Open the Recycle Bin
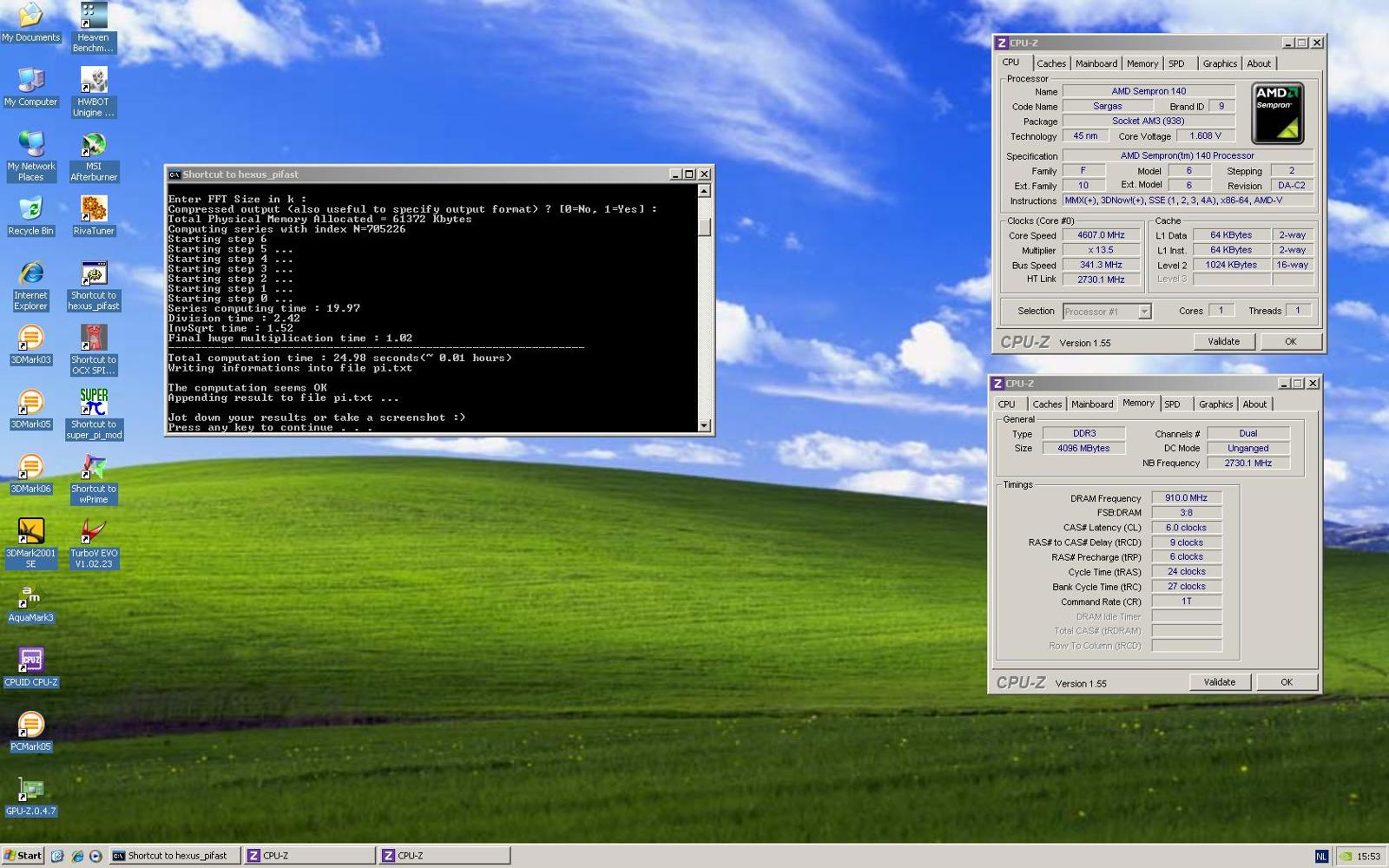The image size is (1389, 868). (30, 215)
